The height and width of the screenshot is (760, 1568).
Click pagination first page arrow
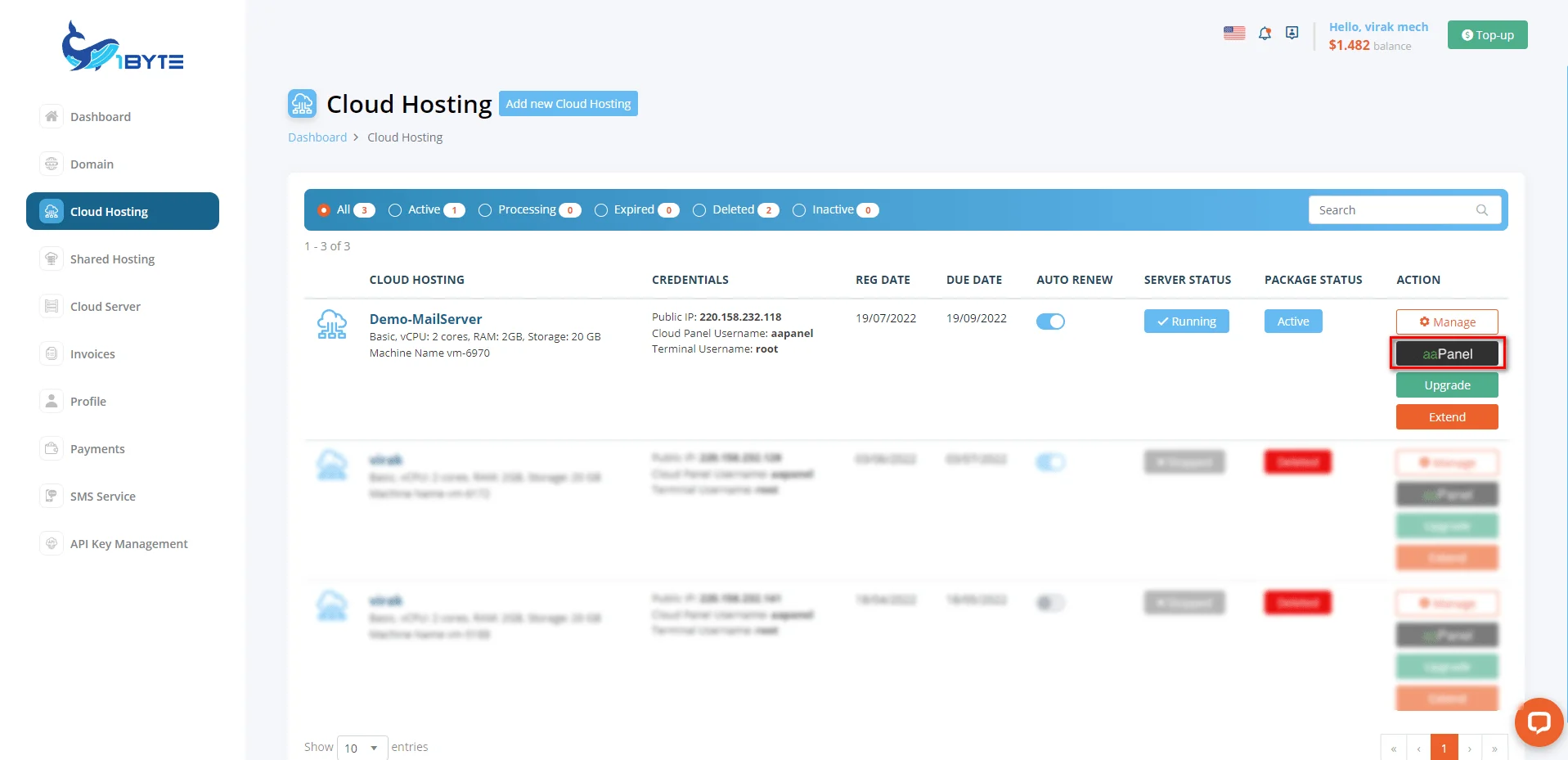pos(1393,748)
